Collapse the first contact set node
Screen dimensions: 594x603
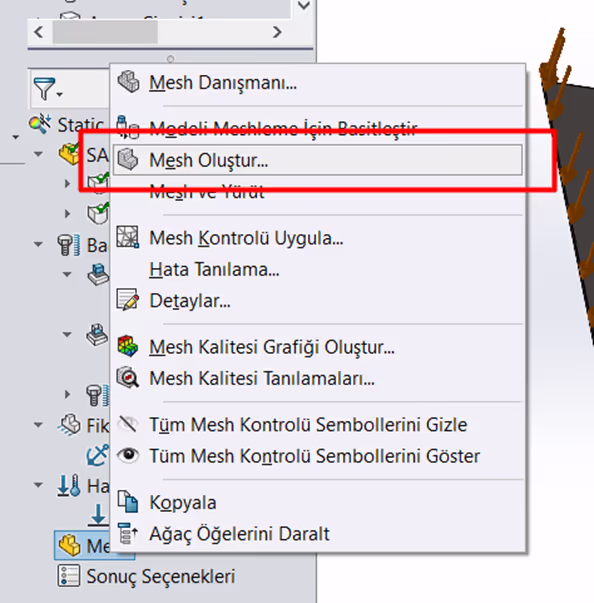[67, 275]
